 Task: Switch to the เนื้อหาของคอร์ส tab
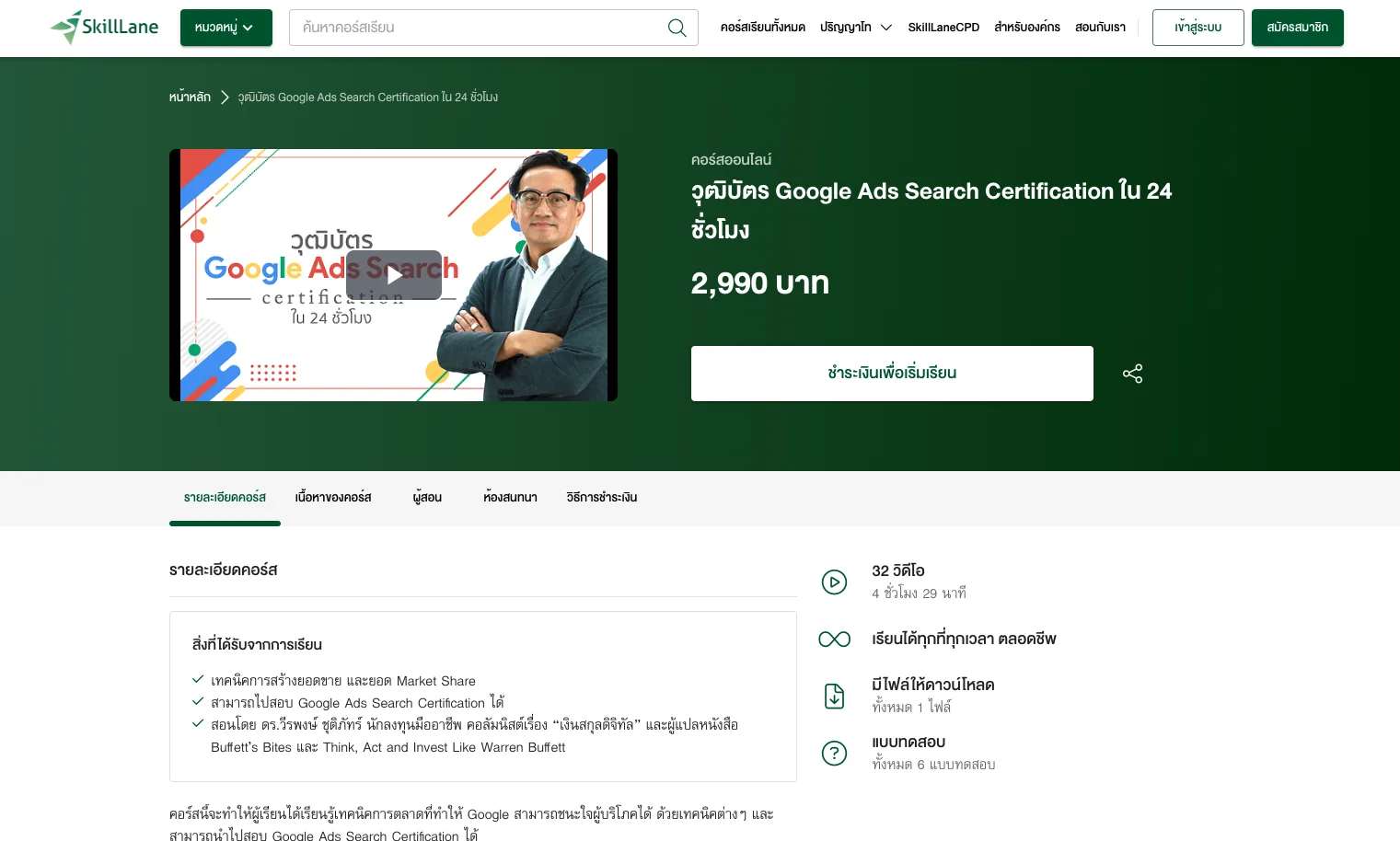(333, 498)
